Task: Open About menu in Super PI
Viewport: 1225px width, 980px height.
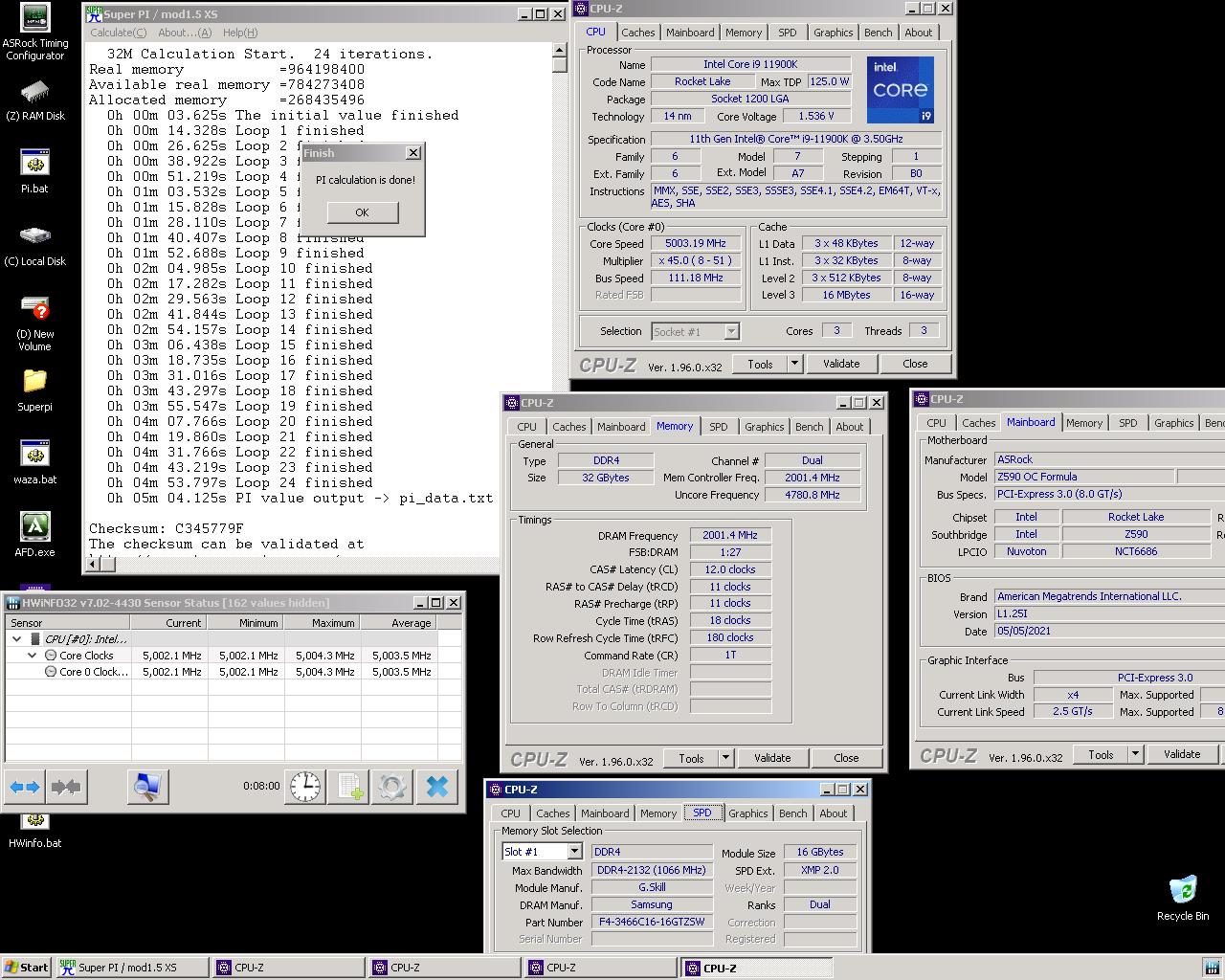Action: click(x=185, y=33)
